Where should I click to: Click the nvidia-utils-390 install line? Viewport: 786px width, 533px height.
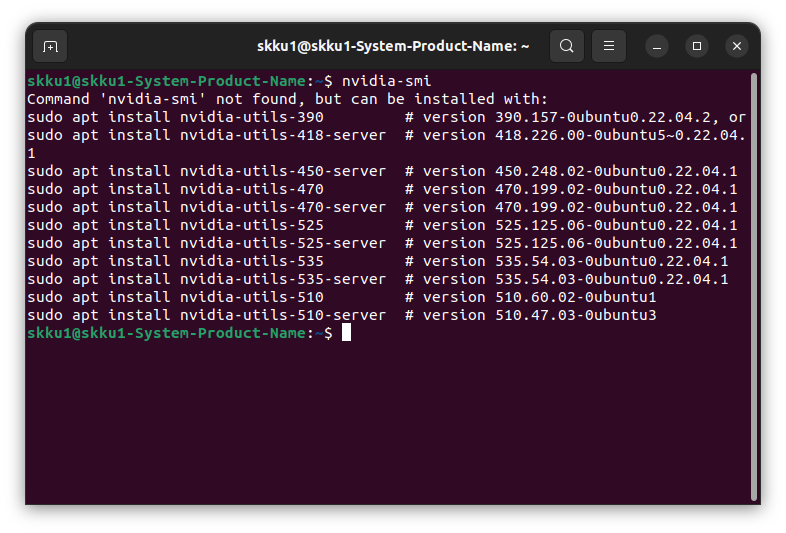(x=386, y=117)
